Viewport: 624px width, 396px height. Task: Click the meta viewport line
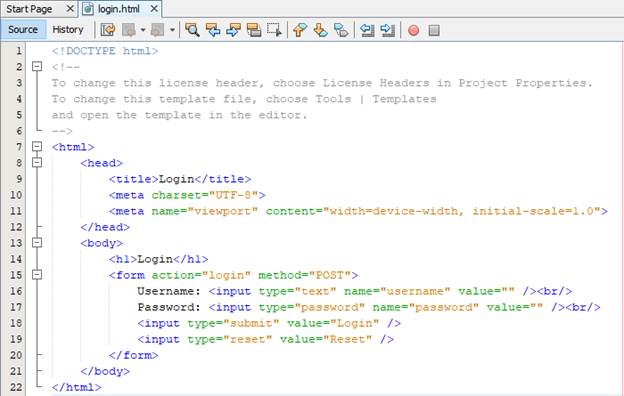[x=358, y=211]
